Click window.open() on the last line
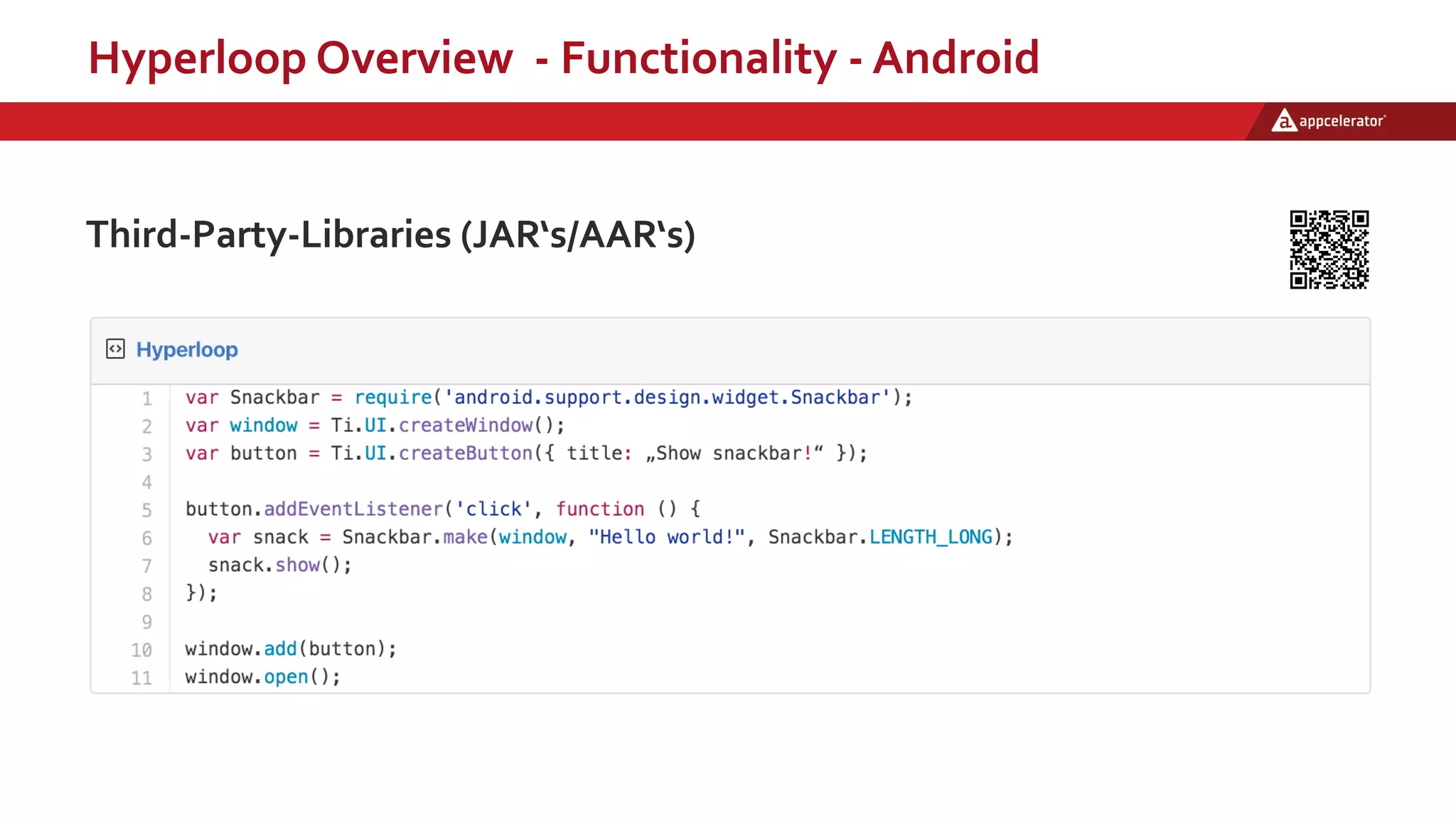 tap(262, 677)
